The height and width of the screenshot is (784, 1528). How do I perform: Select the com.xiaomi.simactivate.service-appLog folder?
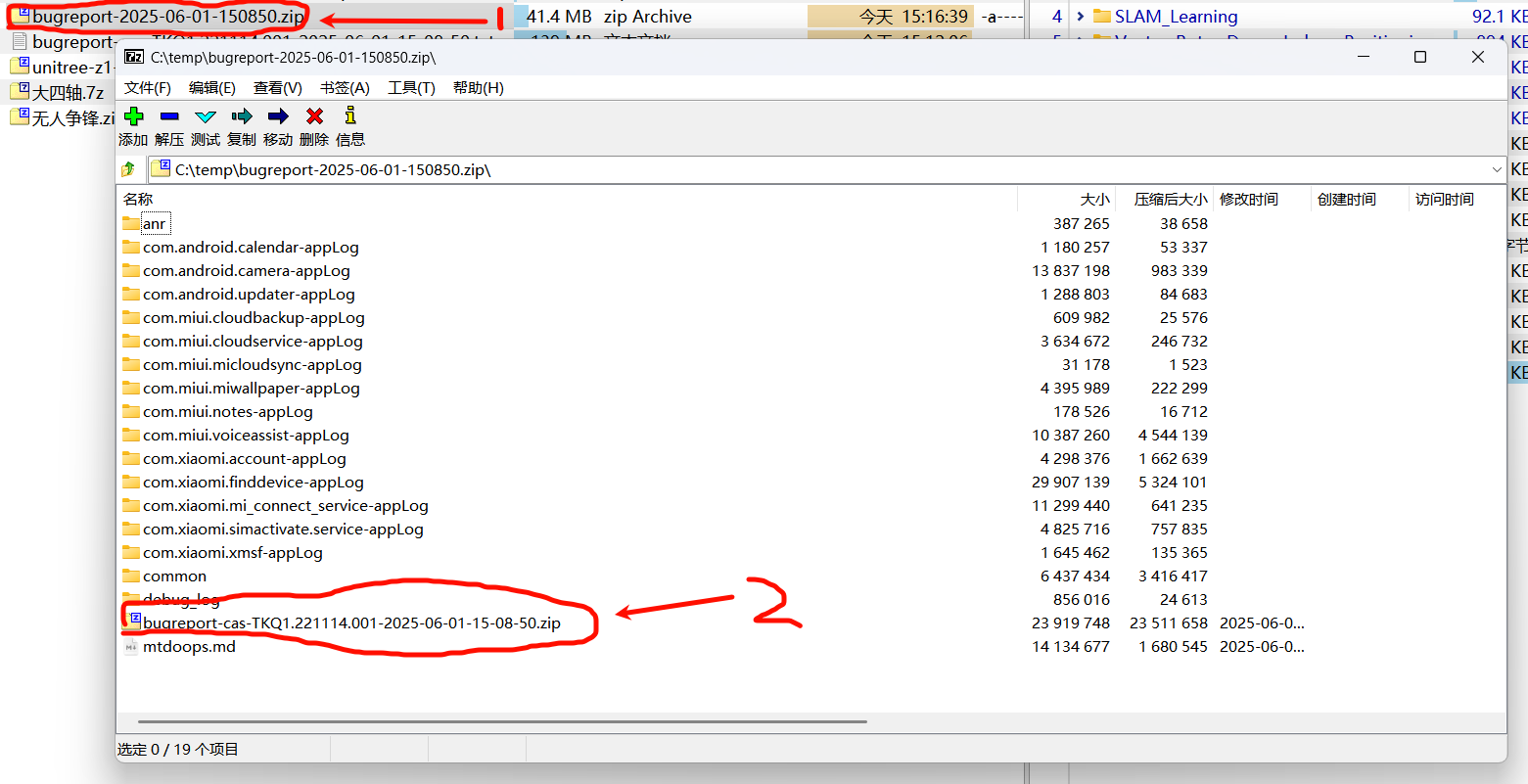click(x=283, y=530)
